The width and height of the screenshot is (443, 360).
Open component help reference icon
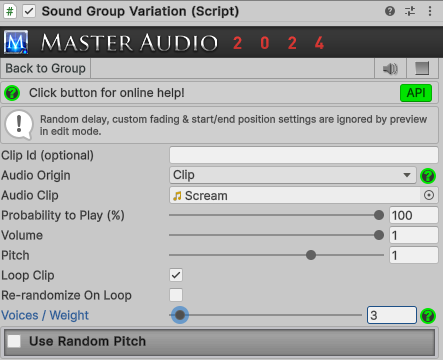click(x=390, y=11)
